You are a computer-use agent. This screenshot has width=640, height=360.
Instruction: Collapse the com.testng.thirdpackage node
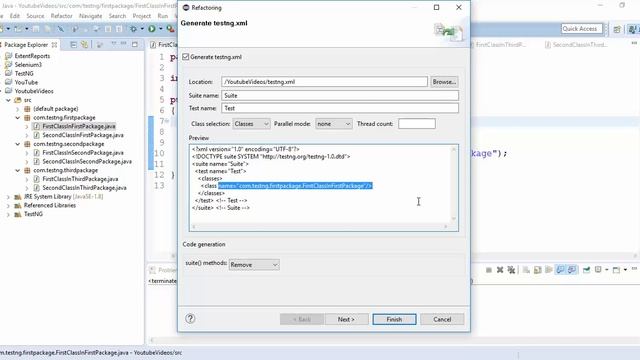coord(18,170)
